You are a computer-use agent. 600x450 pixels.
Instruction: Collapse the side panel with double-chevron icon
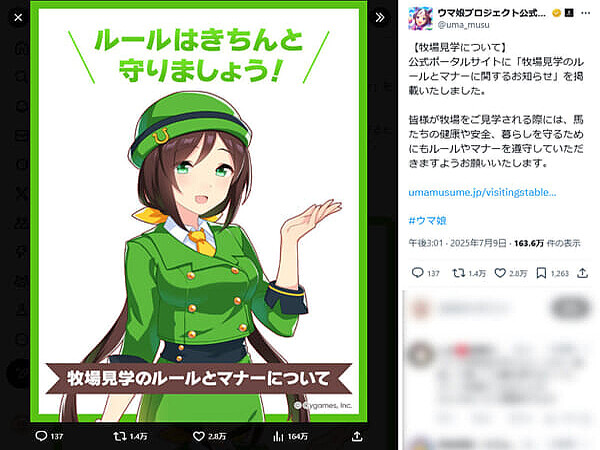(380, 18)
